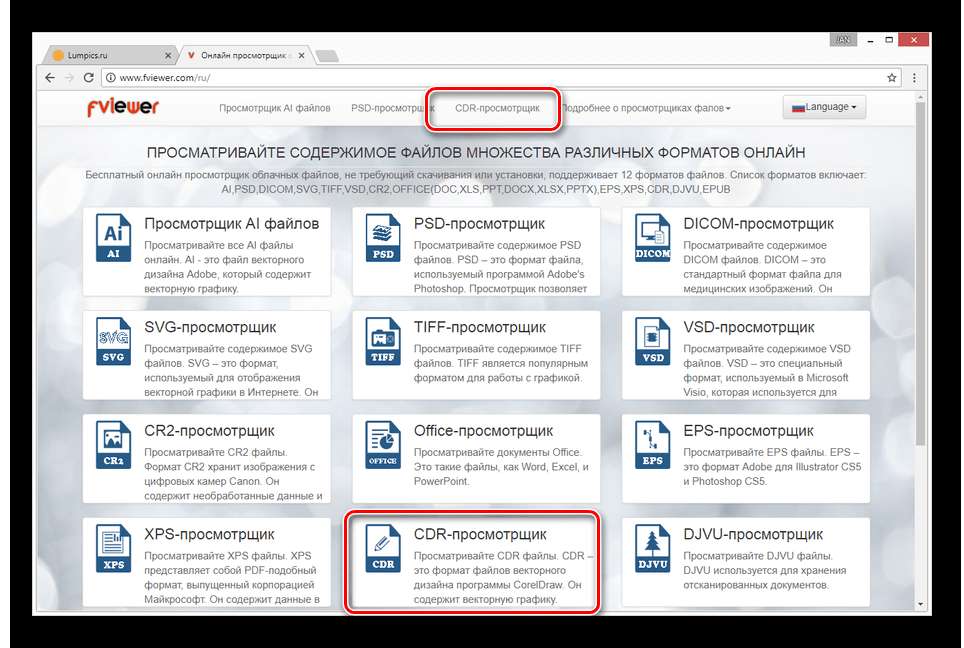The width and height of the screenshot is (964, 648).
Task: Open the CDR-просмотрщик card heading
Action: [480, 534]
